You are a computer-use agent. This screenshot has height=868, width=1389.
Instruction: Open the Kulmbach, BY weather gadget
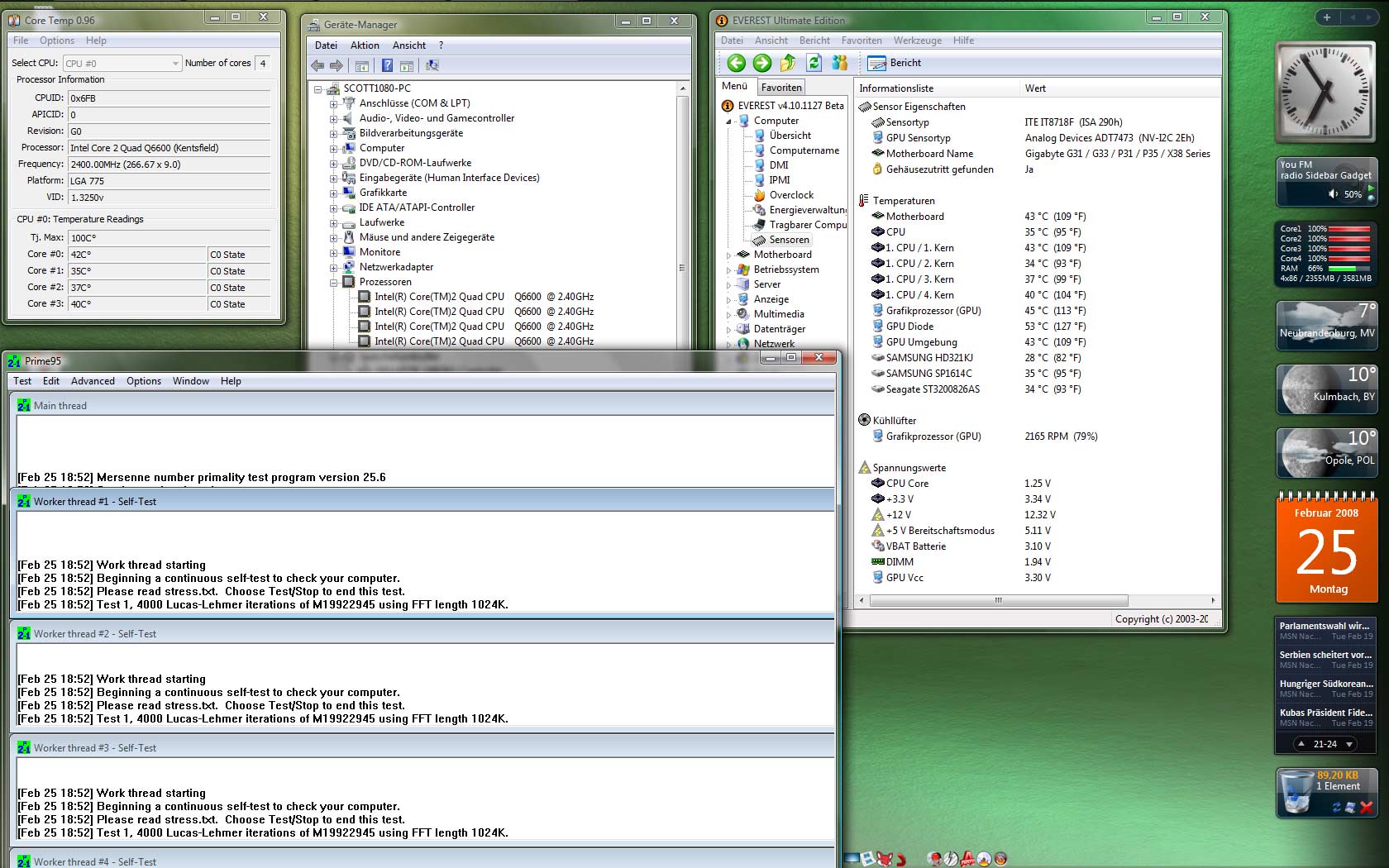1326,389
